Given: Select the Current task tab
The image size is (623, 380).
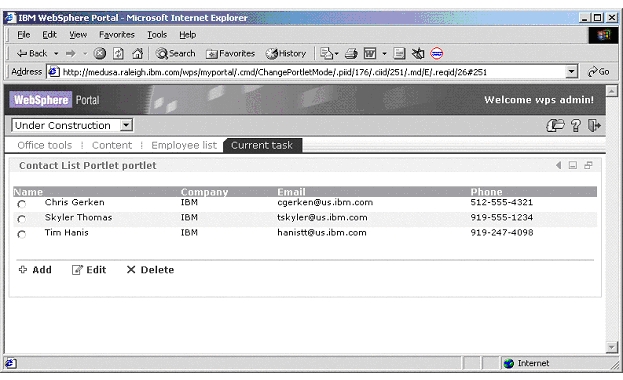Looking at the screenshot, I should coord(262,145).
